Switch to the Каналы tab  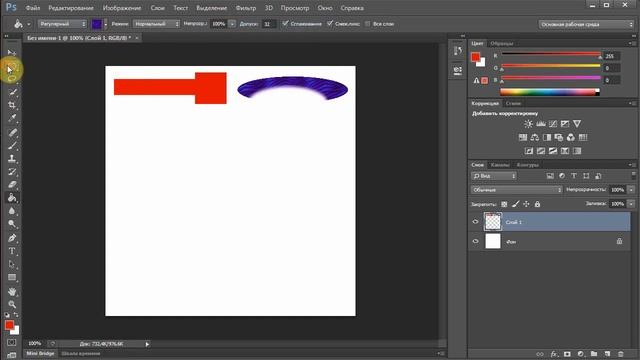pos(500,165)
